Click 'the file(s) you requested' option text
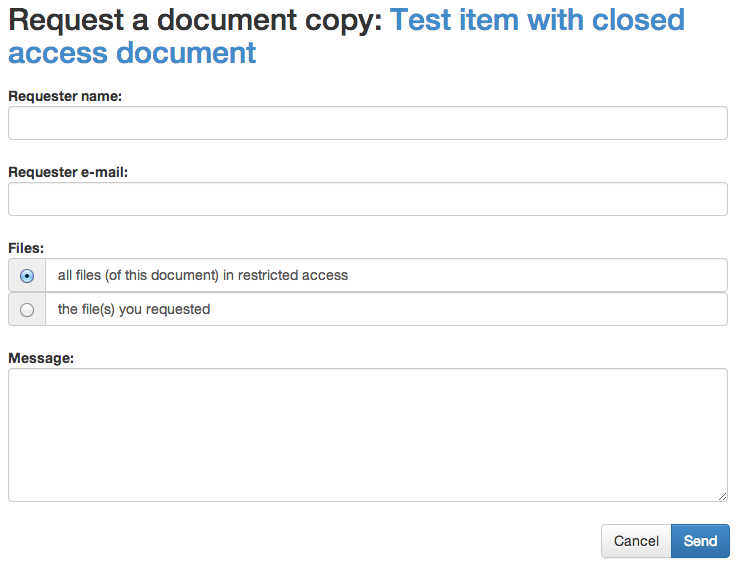 point(134,309)
